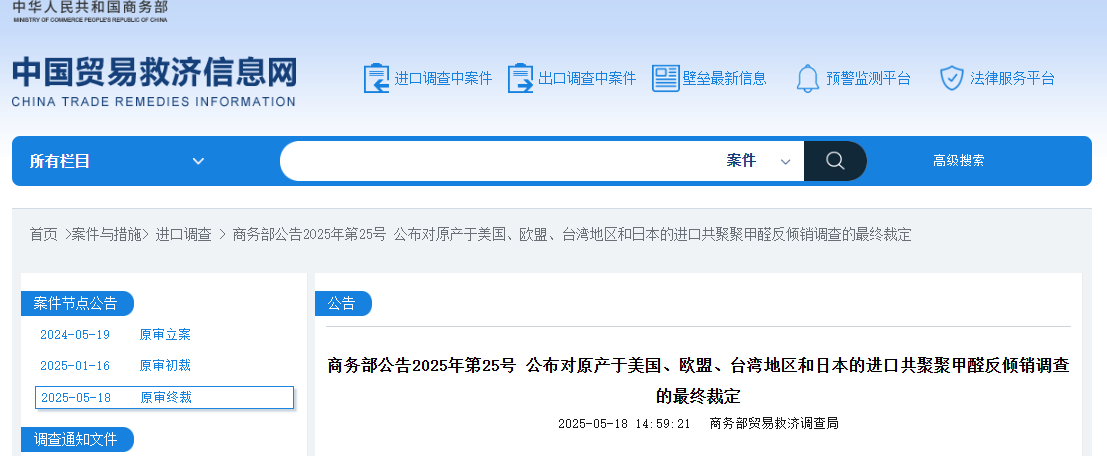The height and width of the screenshot is (456, 1107).
Task: Select the 调查通知文件 section tab
Action: point(77,440)
